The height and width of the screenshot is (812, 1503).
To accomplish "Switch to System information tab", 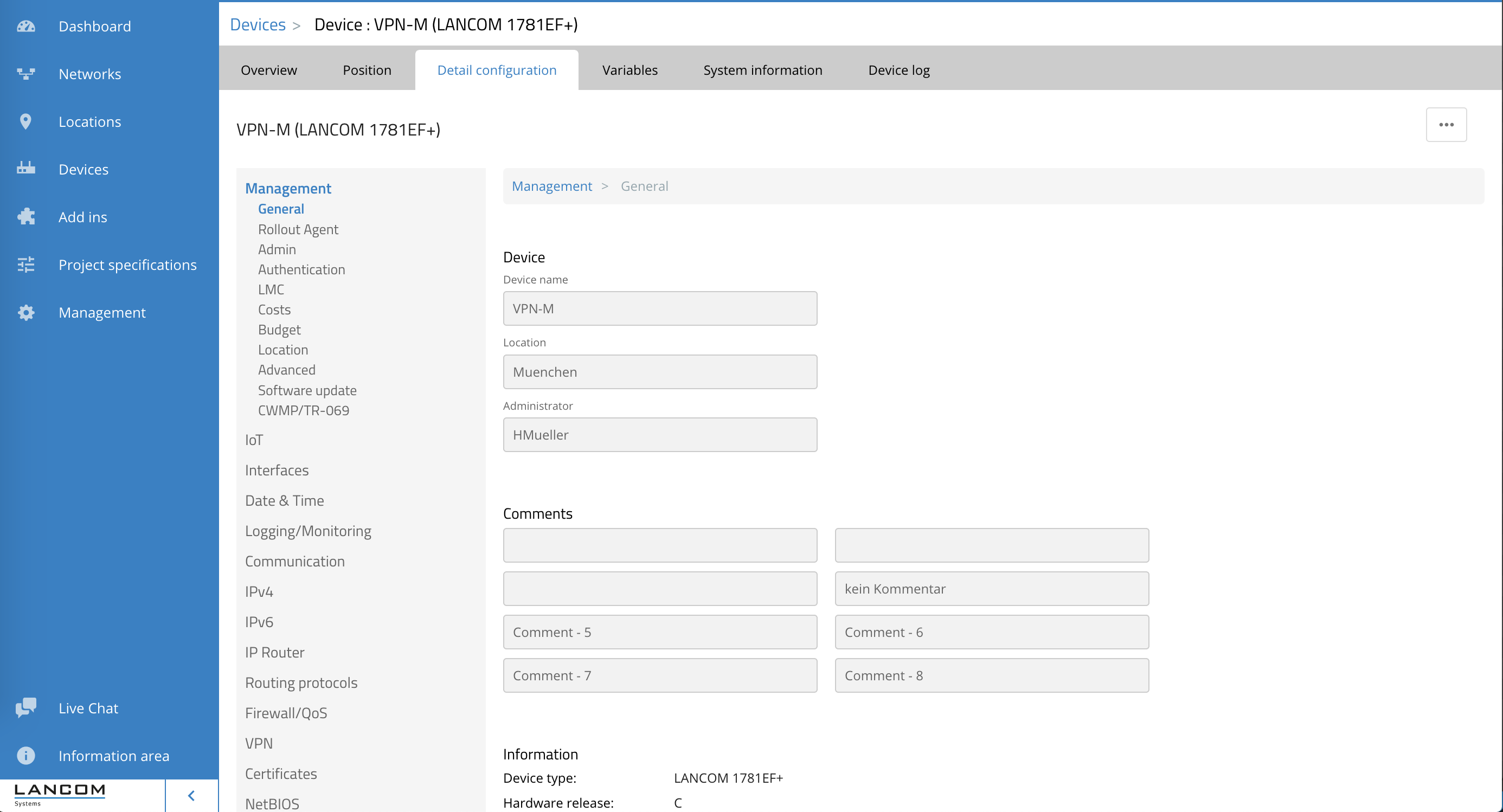I will pos(762,70).
